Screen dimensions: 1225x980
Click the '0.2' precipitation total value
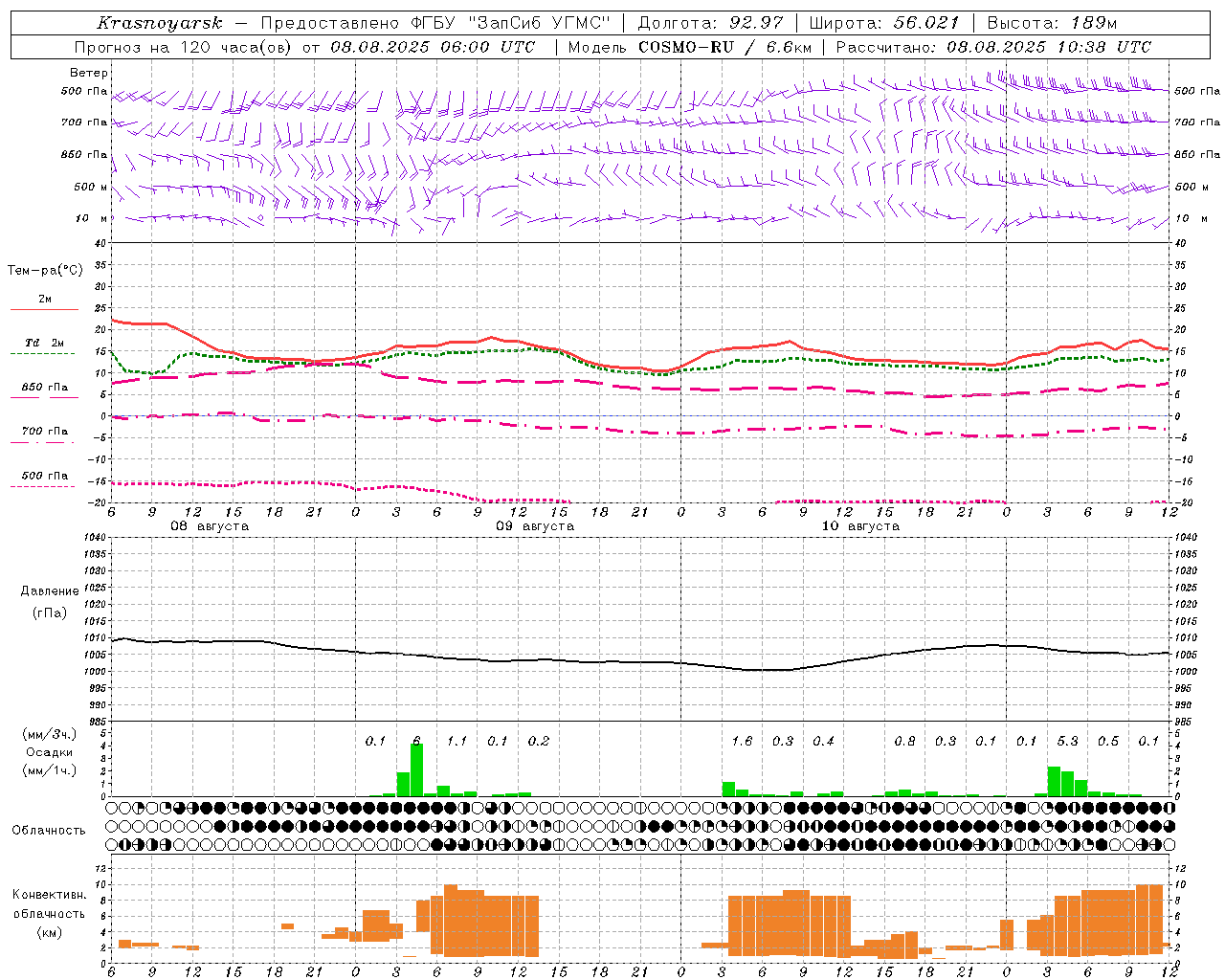click(x=539, y=741)
